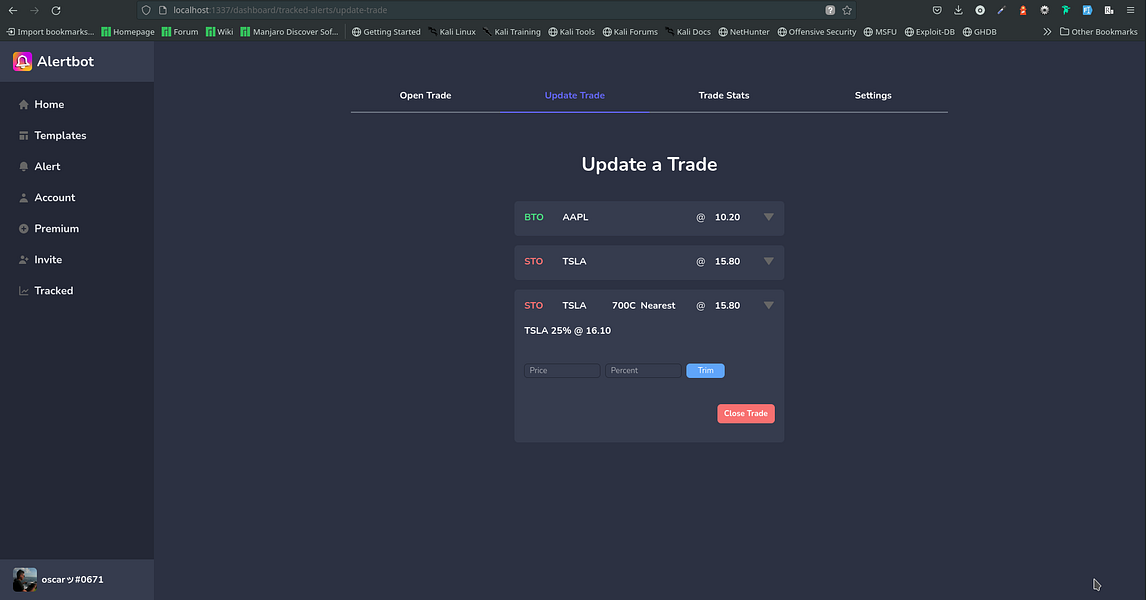
Task: Select the Update Trade tab
Action: 574,96
